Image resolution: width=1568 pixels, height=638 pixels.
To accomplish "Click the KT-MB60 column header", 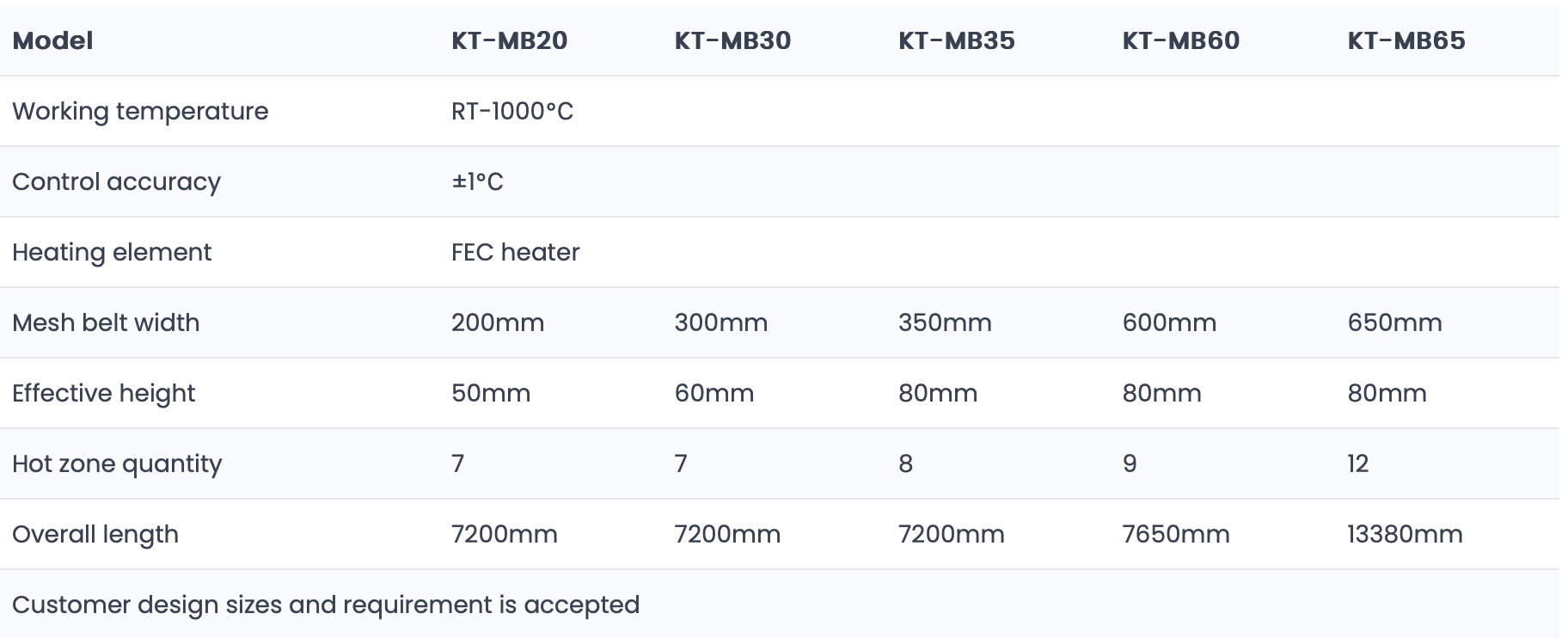I will 1181,40.
